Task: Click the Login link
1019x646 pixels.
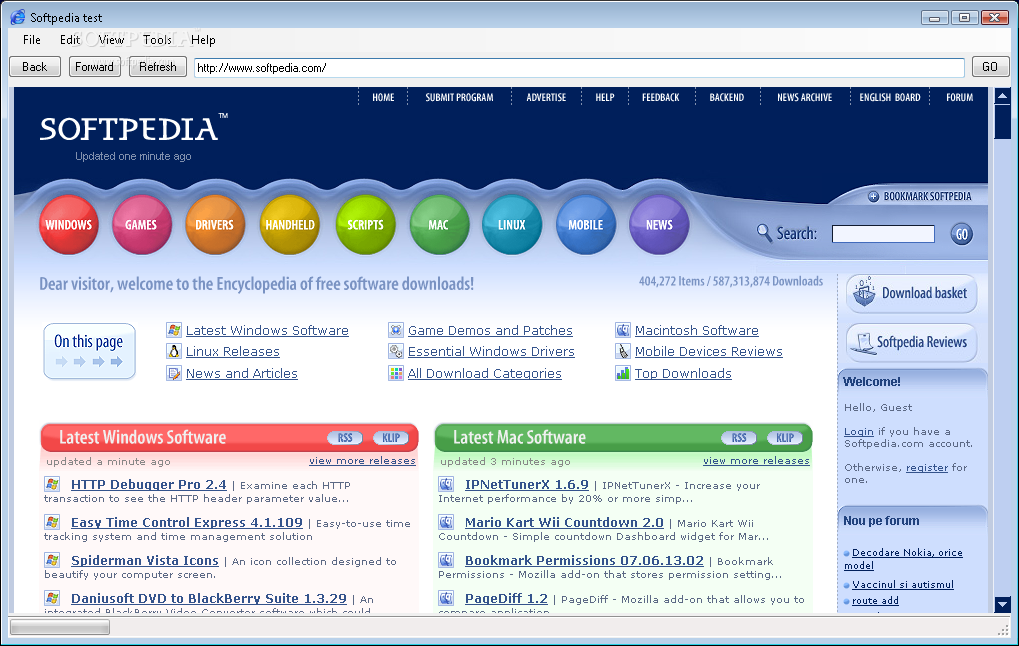Action: click(858, 432)
